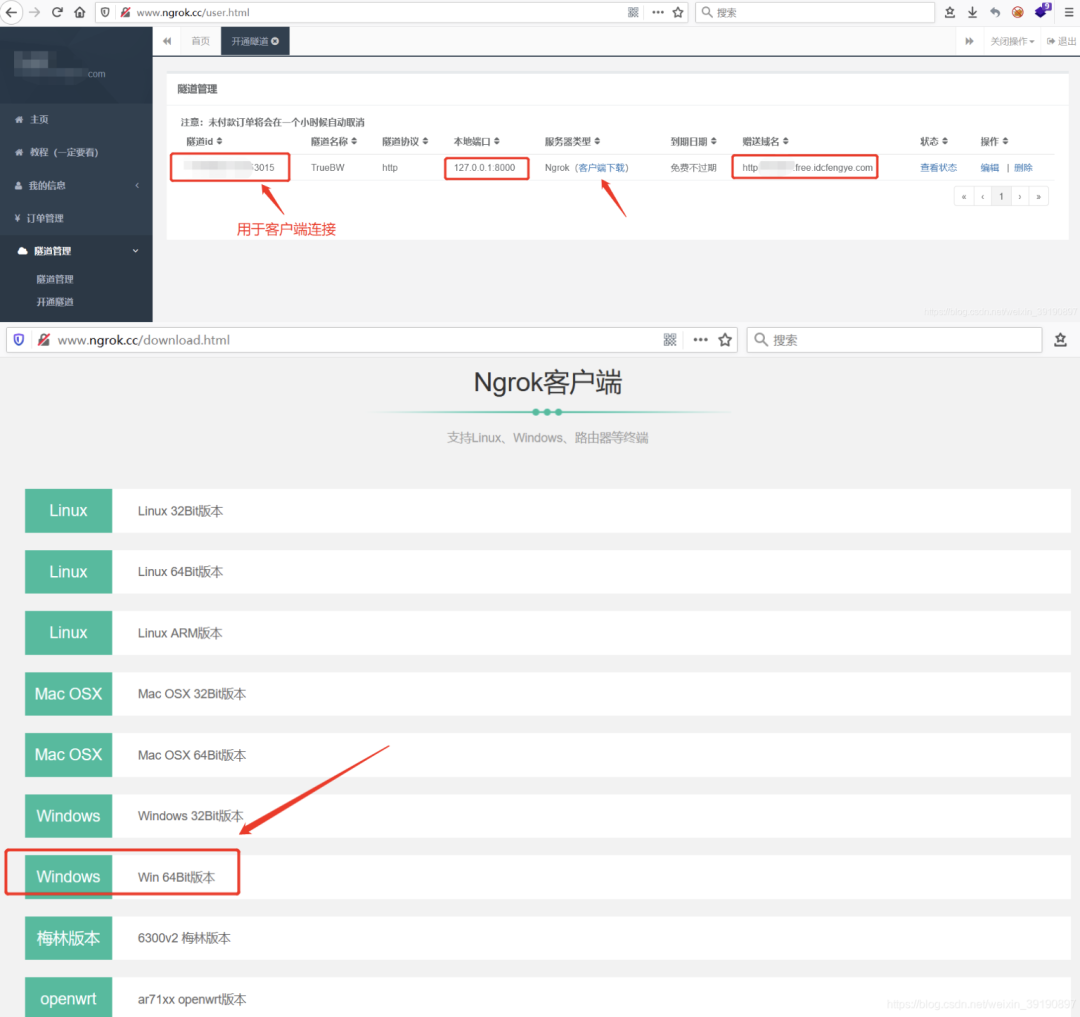Download Linux 64Bit版本 client

coord(548,572)
